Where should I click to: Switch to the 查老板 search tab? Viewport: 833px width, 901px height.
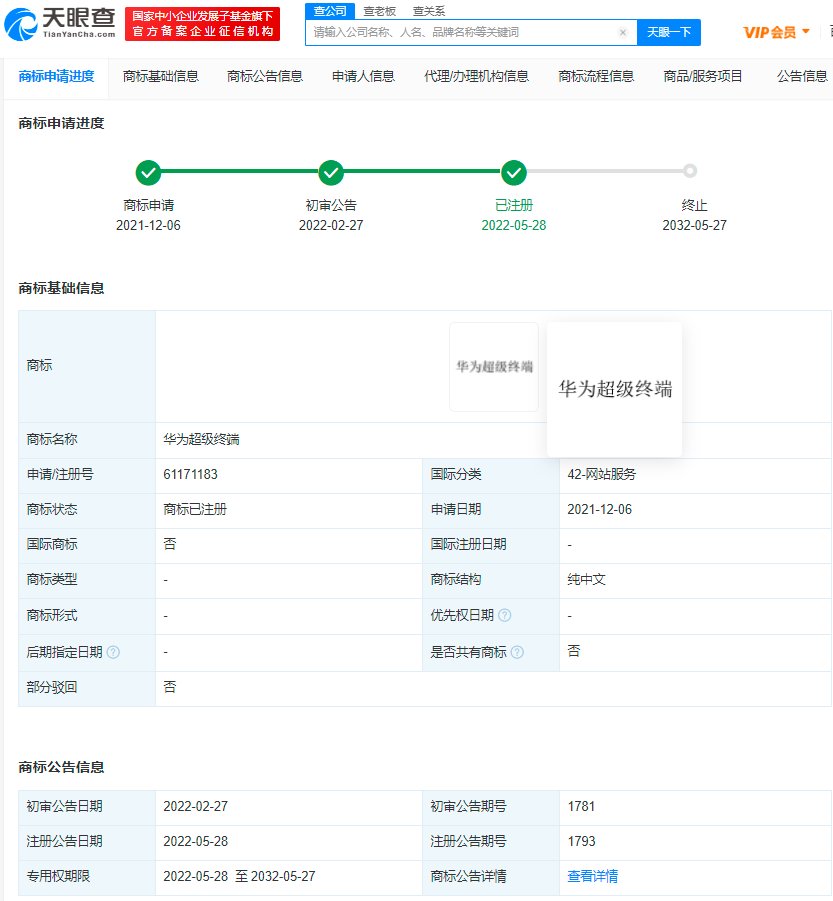tap(379, 11)
